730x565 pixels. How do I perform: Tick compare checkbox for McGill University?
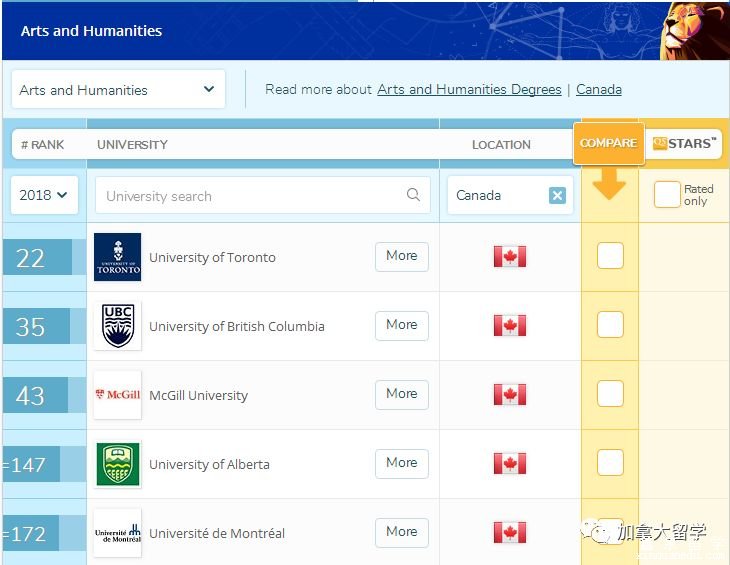(610, 393)
